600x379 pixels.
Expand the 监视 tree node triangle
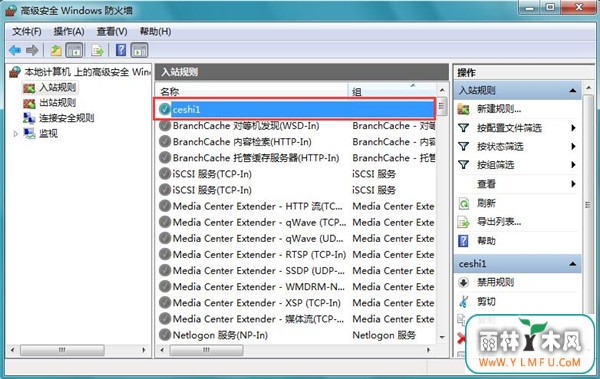click(x=15, y=134)
